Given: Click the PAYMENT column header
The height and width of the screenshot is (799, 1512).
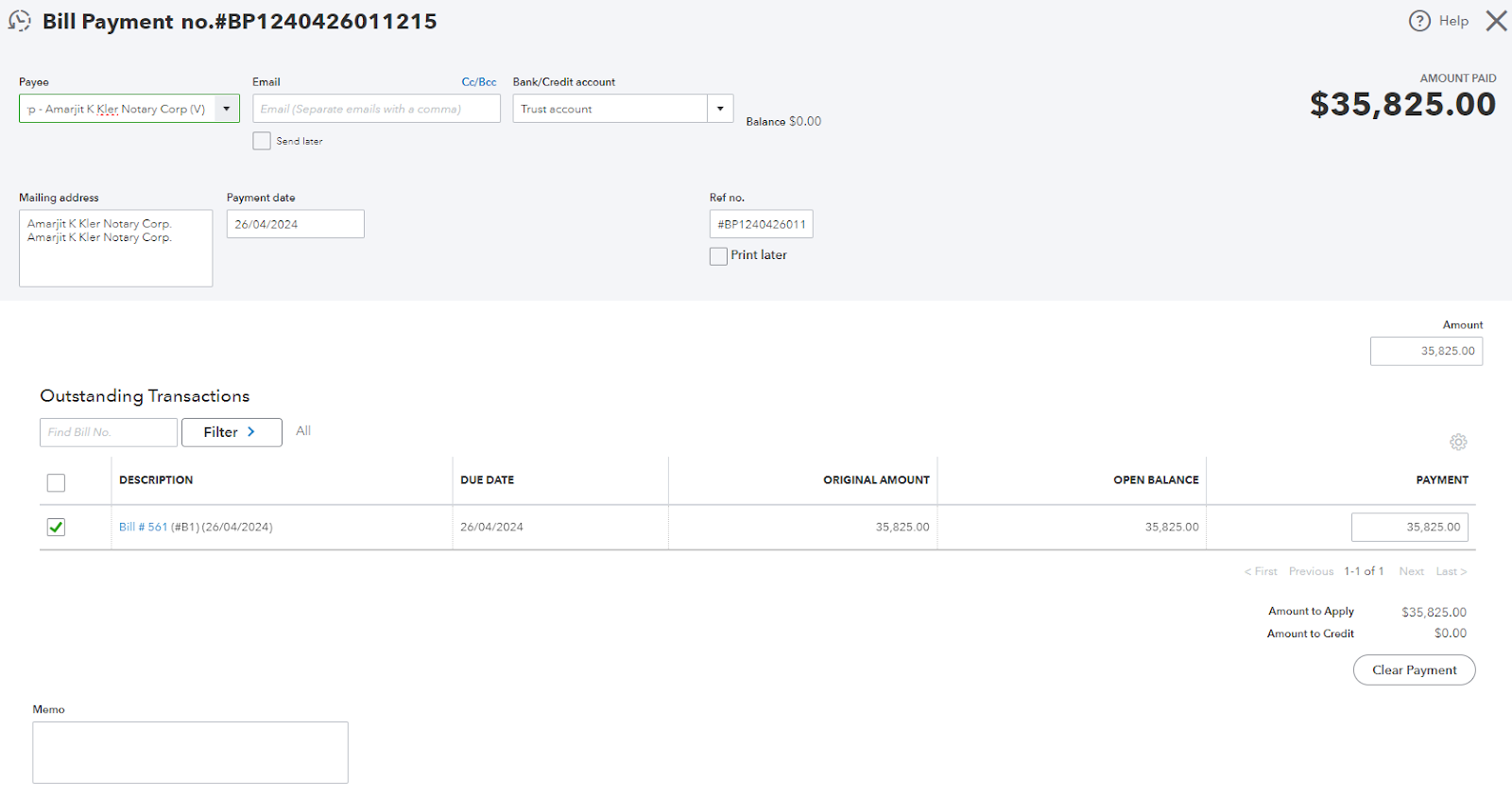Looking at the screenshot, I should [1442, 480].
